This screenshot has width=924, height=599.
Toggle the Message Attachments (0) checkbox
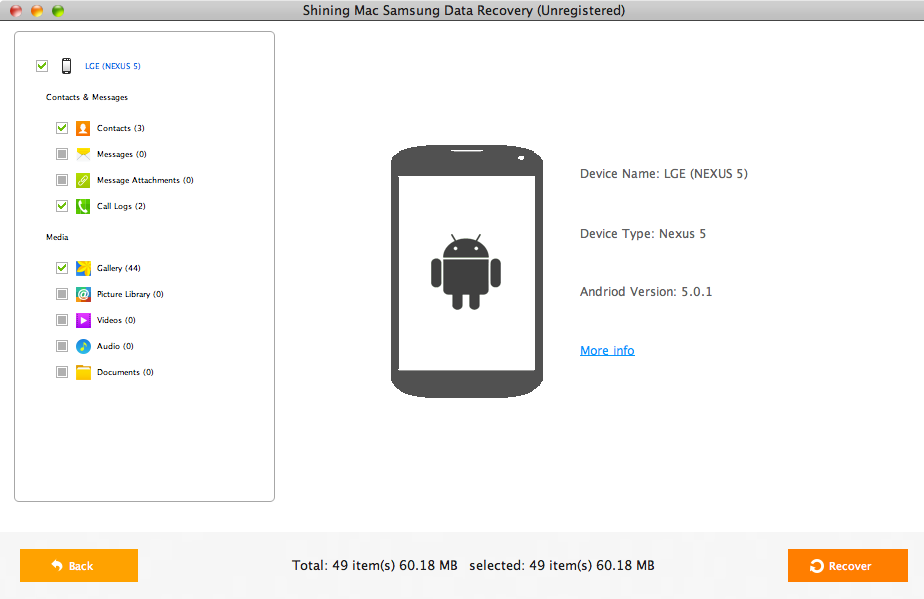pos(62,180)
